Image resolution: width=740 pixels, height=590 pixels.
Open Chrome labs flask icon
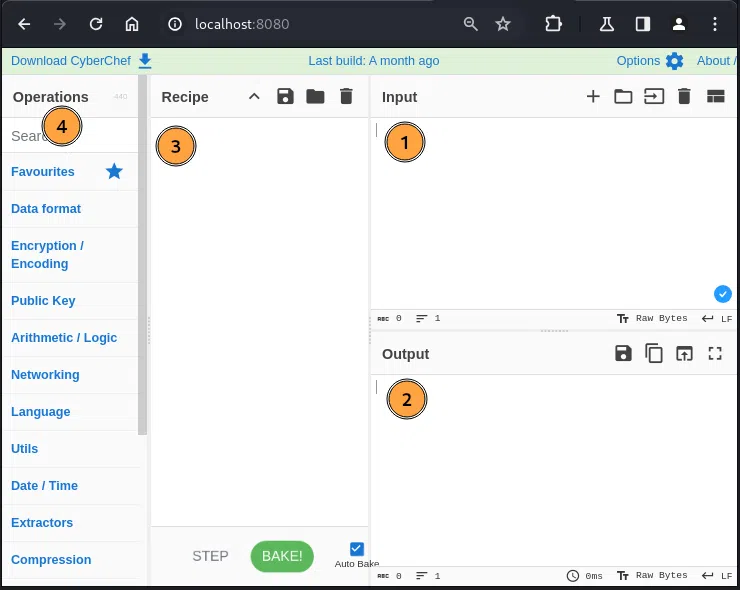pyautogui.click(x=607, y=24)
